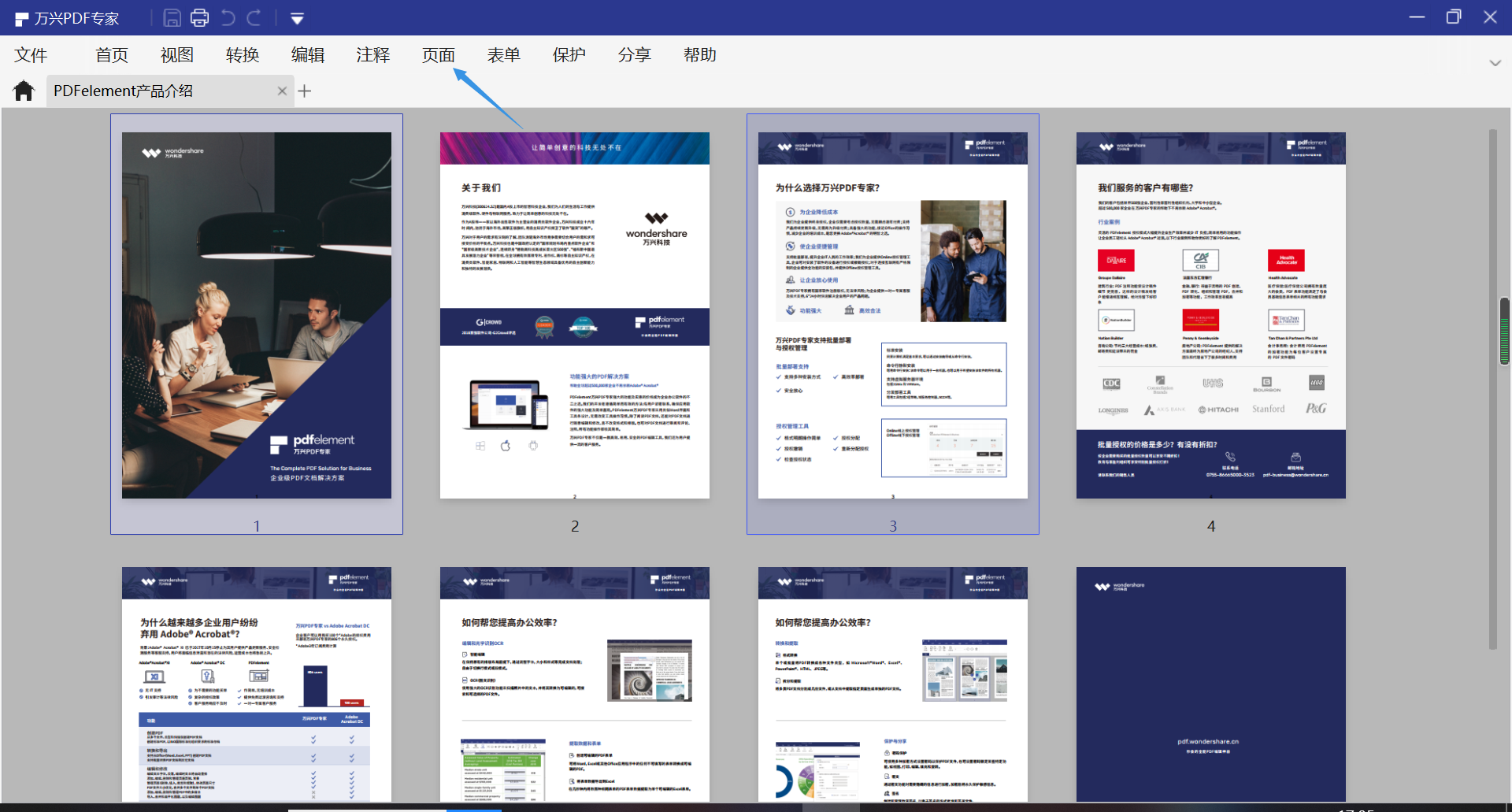Click the Save icon in the title bar

(x=172, y=17)
